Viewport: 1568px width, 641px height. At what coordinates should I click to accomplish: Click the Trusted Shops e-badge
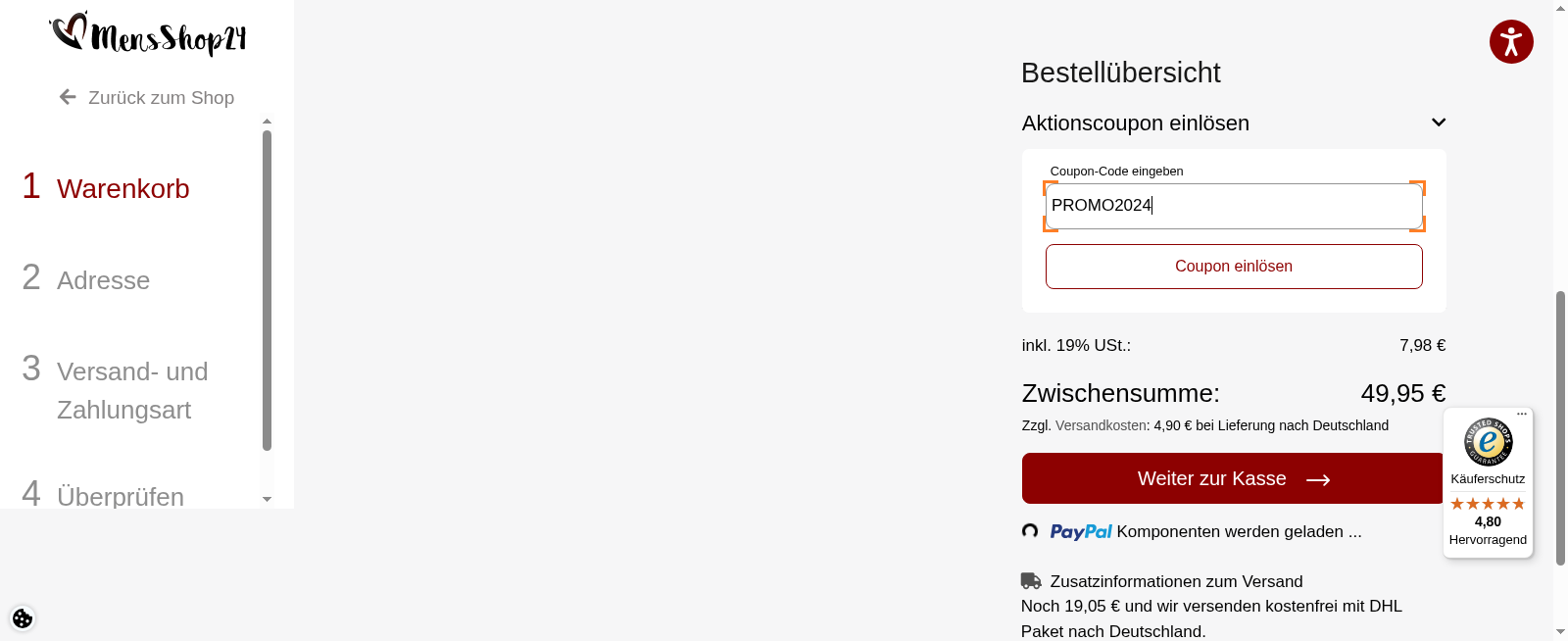(x=1487, y=443)
